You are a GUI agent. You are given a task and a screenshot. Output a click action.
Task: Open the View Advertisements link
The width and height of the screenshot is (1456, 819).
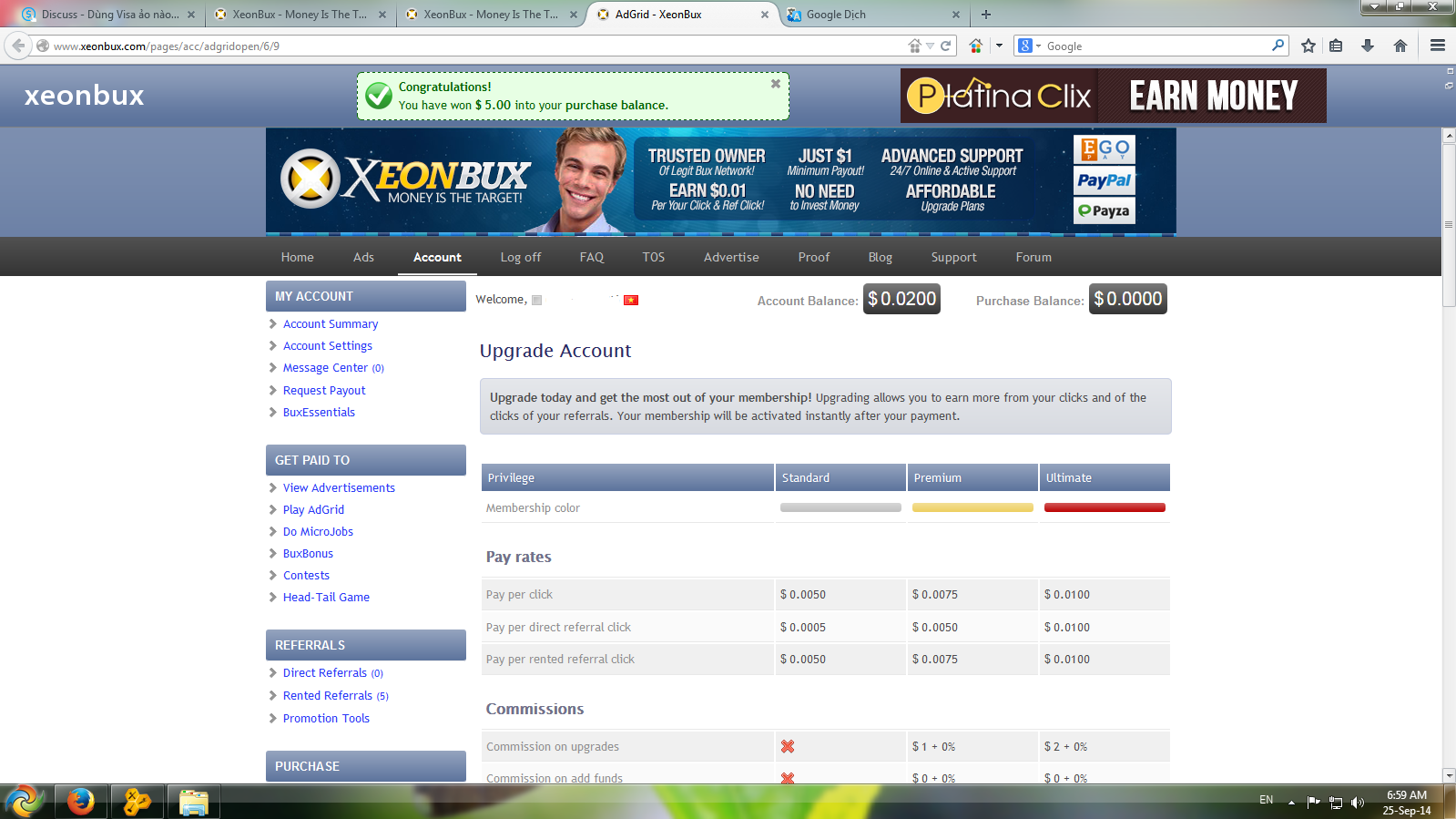pyautogui.click(x=339, y=487)
